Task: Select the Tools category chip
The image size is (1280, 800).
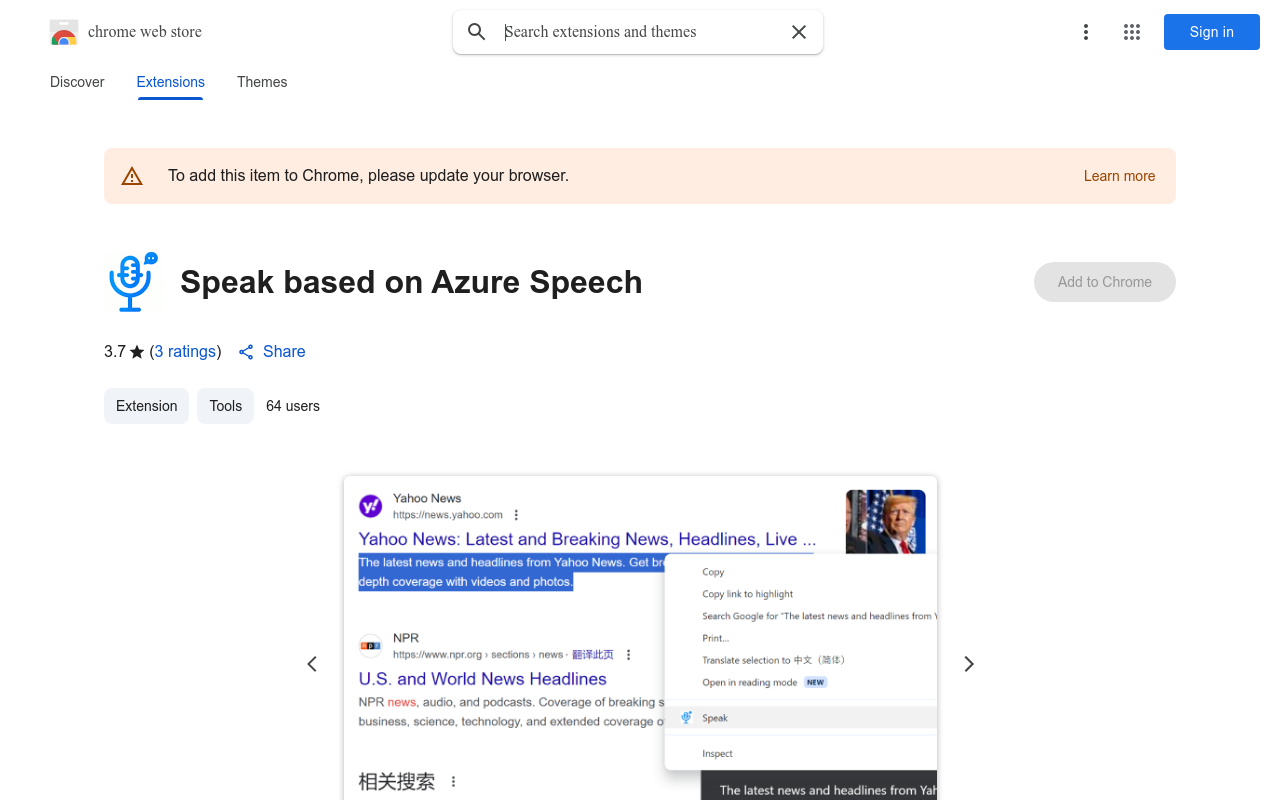Action: pyautogui.click(x=226, y=406)
